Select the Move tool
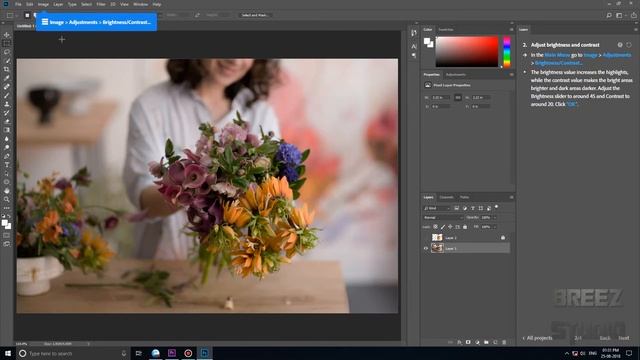The width and height of the screenshot is (640, 360). 7,35
